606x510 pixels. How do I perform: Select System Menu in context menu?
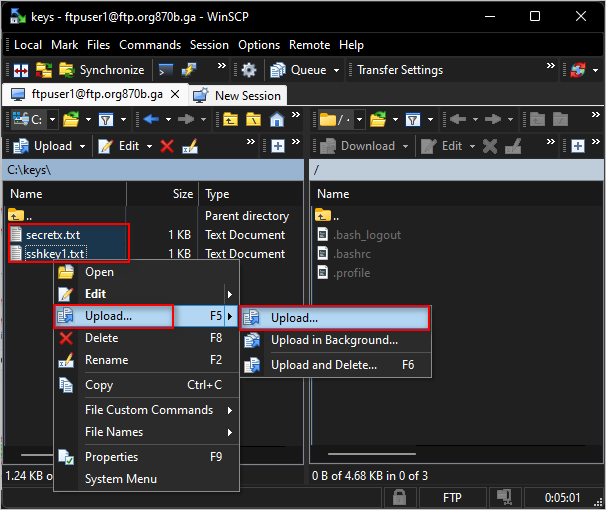(x=146, y=479)
